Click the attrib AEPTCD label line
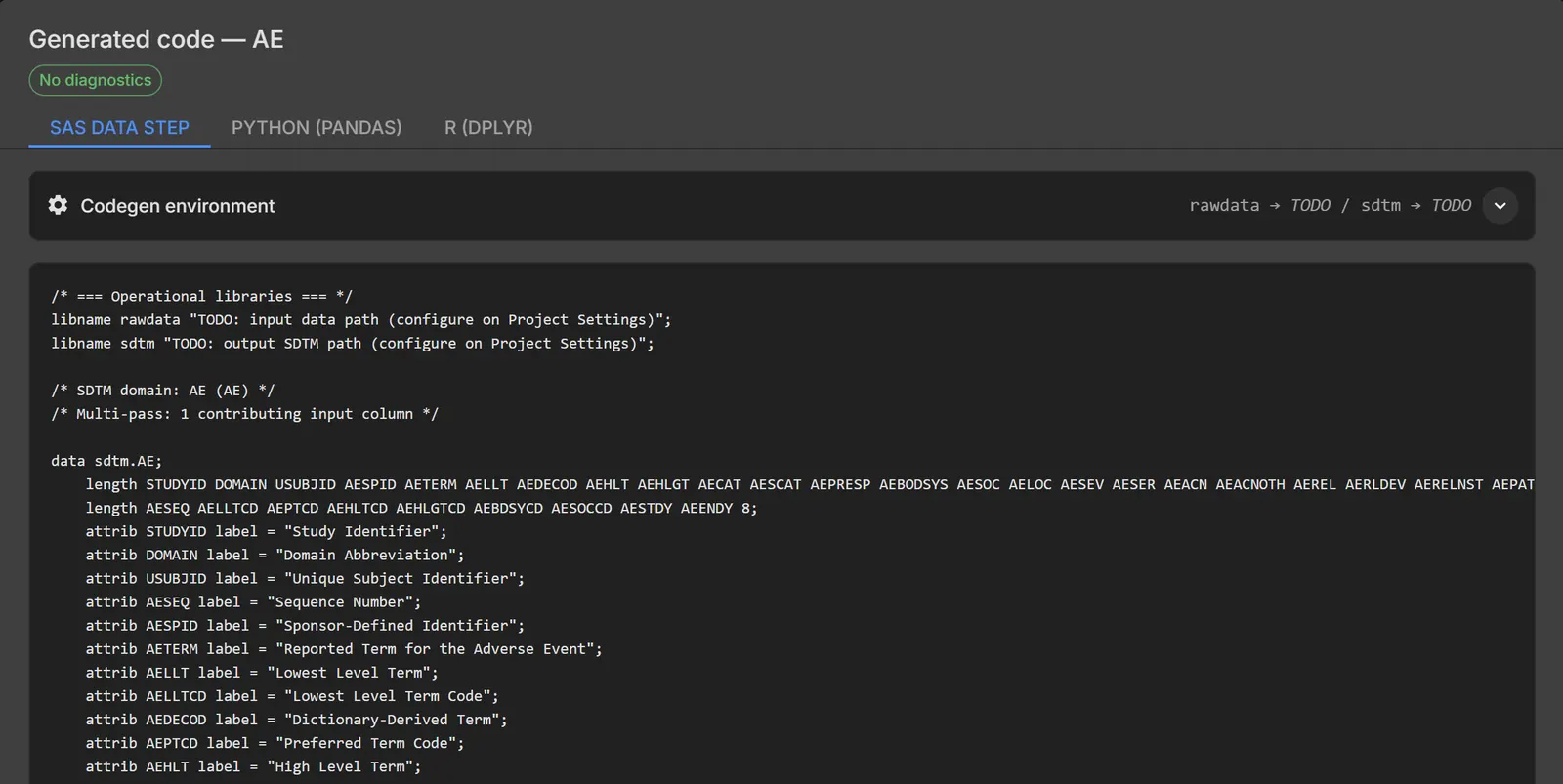This screenshot has height=784, width=1563. 275,742
